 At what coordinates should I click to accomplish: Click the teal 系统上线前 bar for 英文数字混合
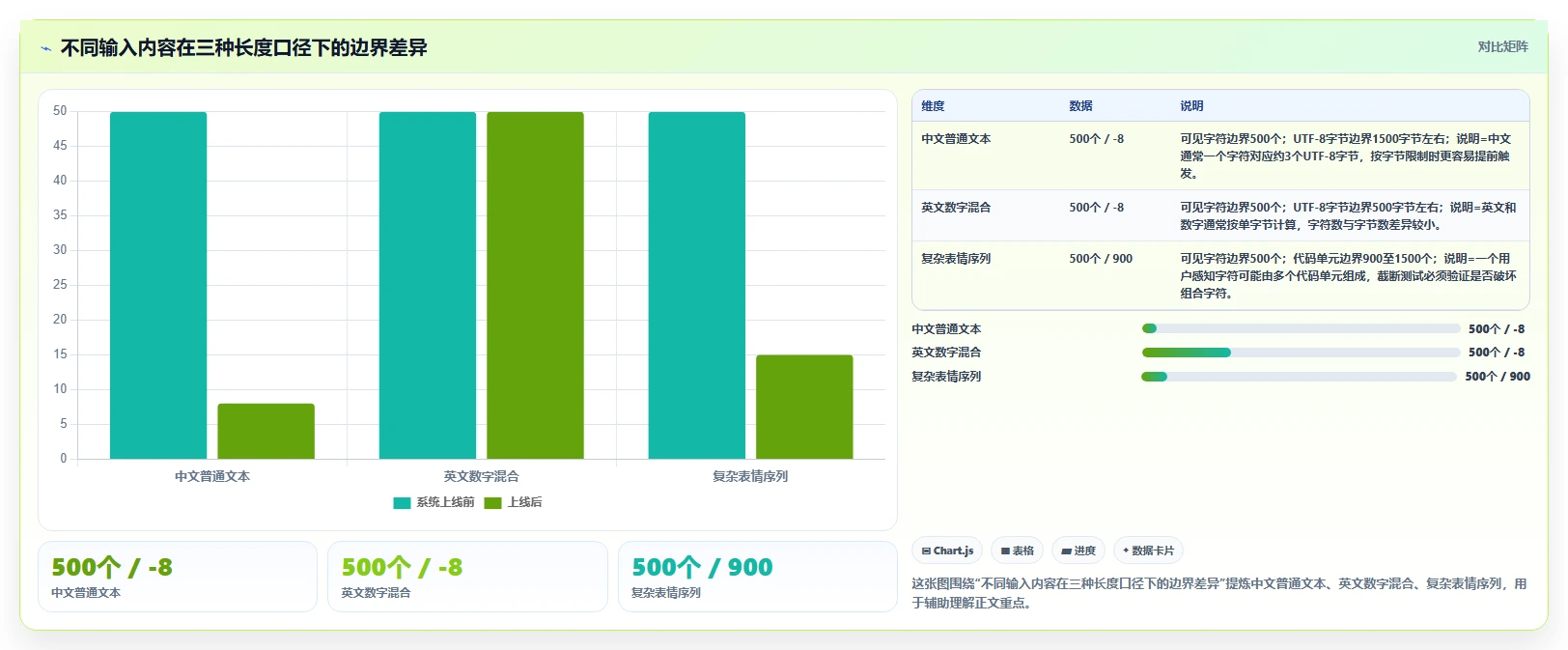428,285
